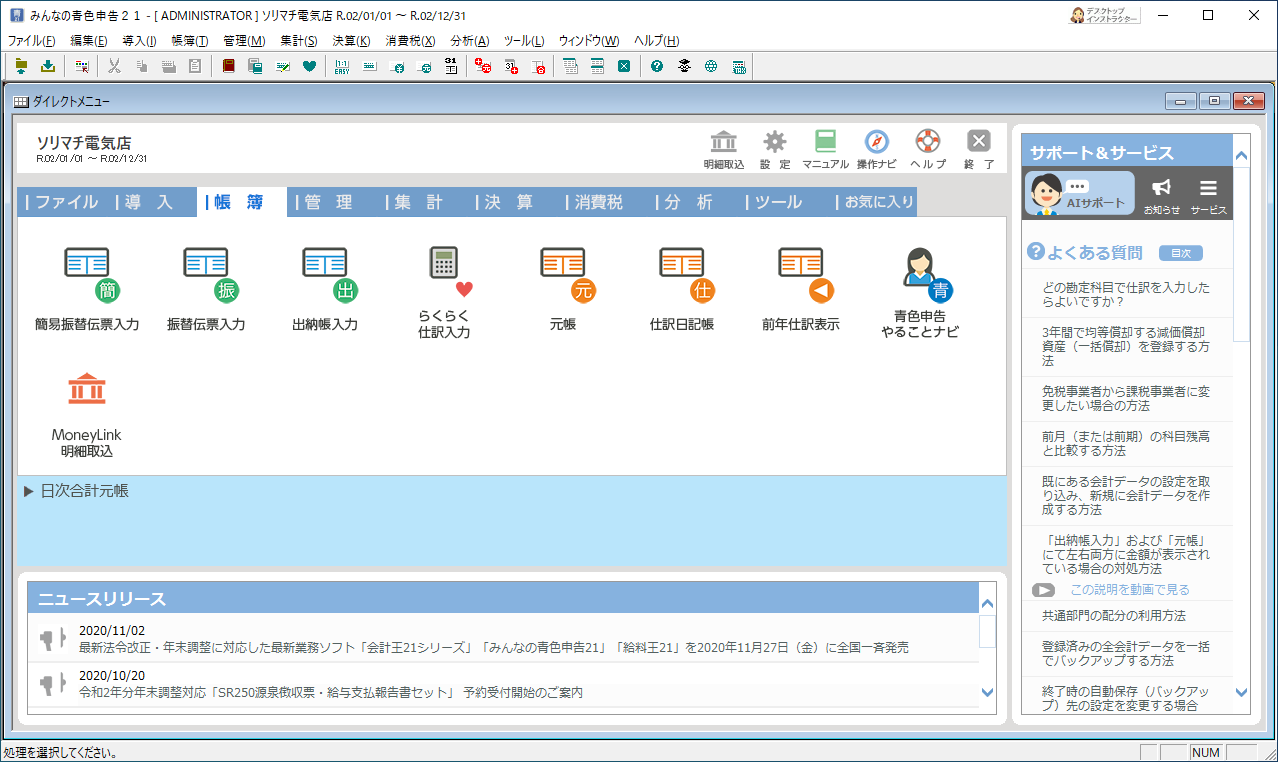The image size is (1278, 762).
Task: Open 2020/10/20 news about SR250源泉徴収票
Action: pos(503,684)
